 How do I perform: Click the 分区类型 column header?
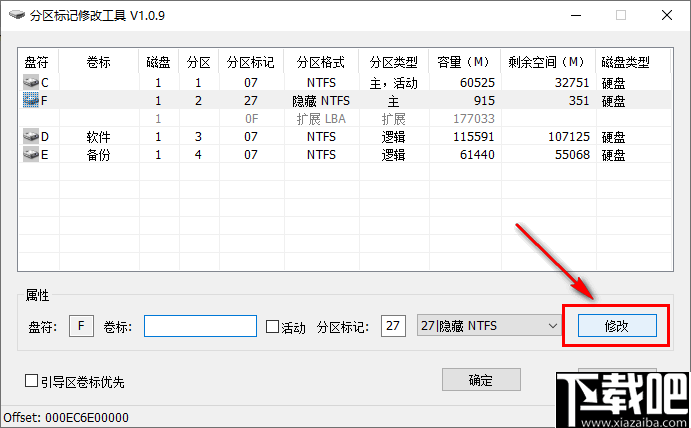pos(394,62)
